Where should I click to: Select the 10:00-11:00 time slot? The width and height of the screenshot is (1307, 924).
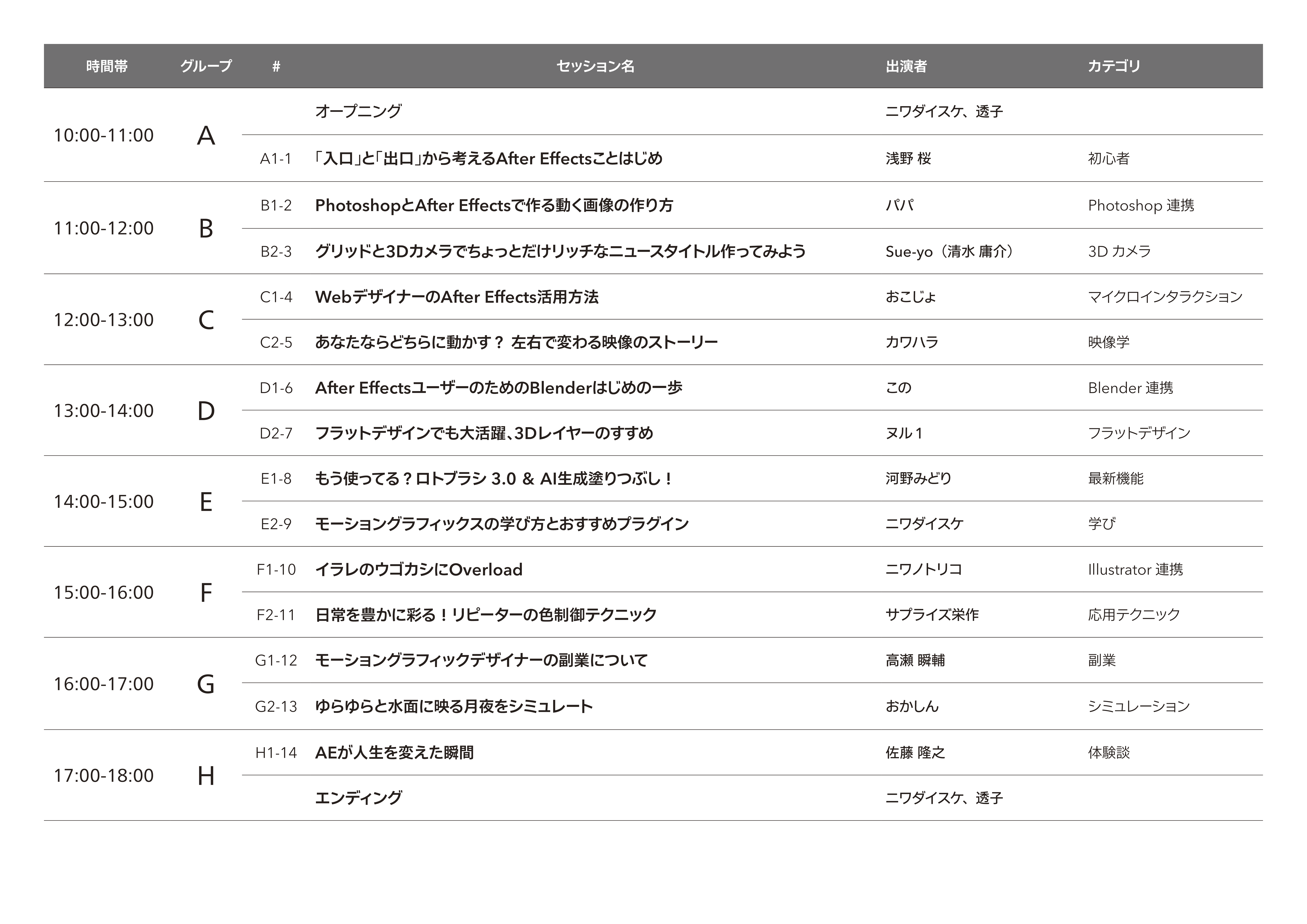104,135
